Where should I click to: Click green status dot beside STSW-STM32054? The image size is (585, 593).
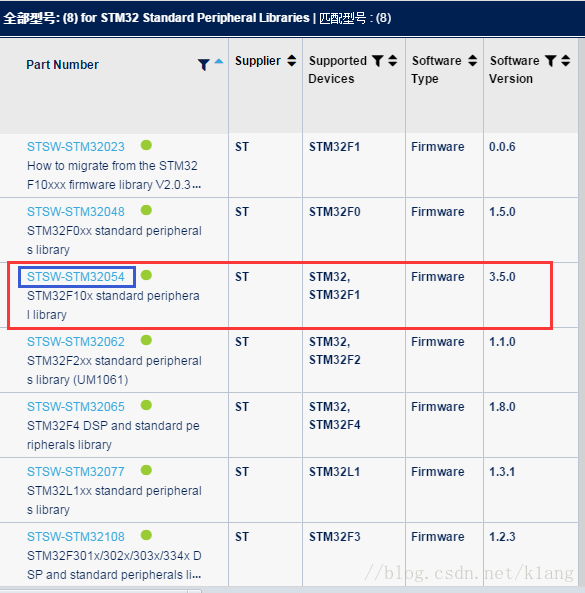click(x=146, y=275)
